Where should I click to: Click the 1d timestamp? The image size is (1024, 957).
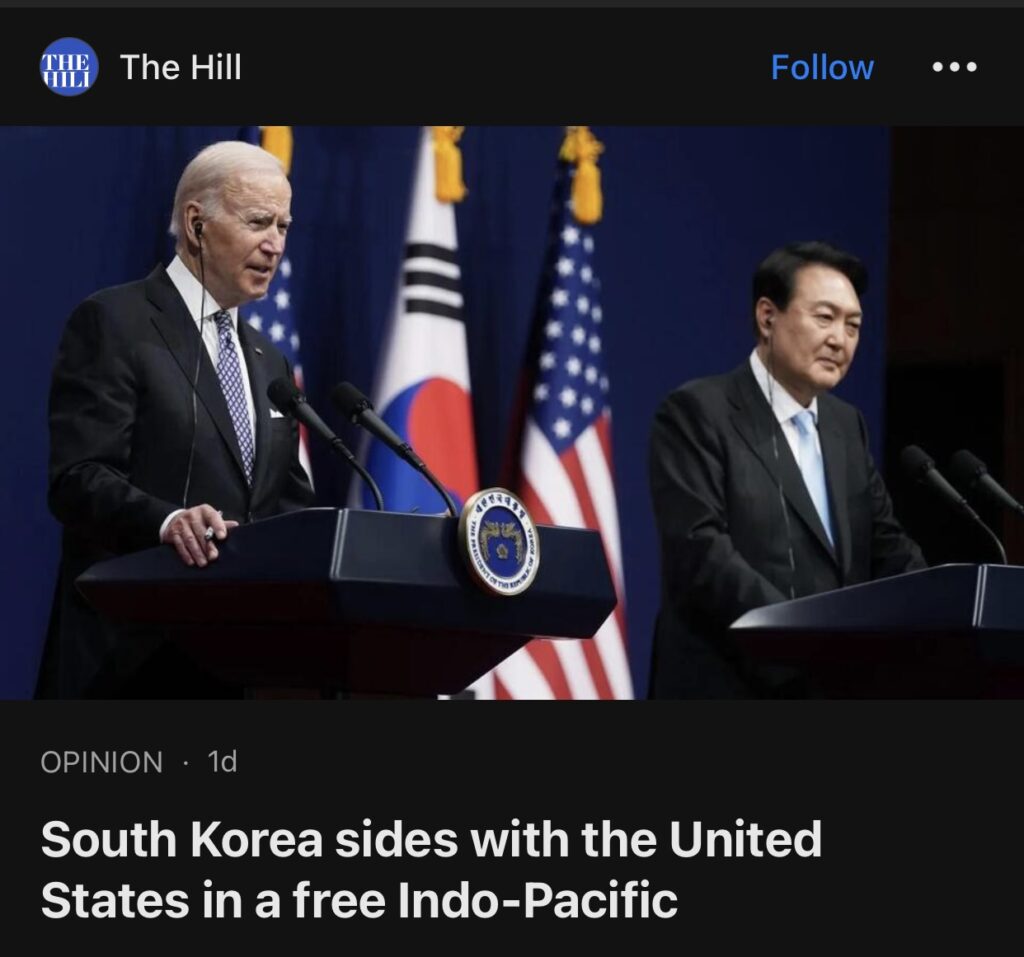(x=222, y=762)
